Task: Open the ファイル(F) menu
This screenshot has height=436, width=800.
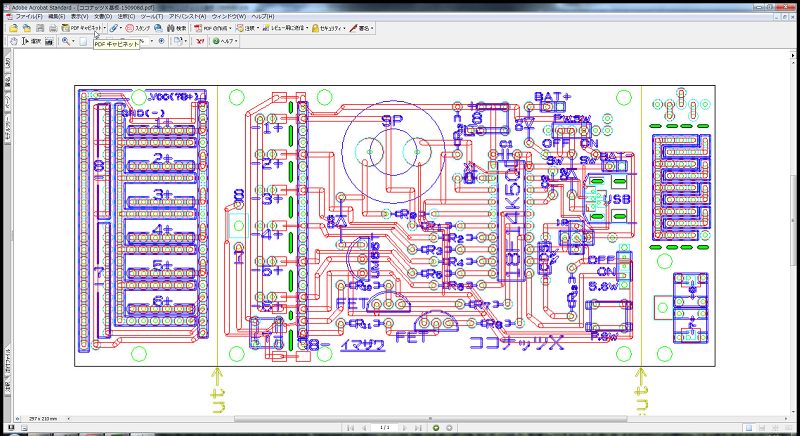Action: pyautogui.click(x=27, y=17)
